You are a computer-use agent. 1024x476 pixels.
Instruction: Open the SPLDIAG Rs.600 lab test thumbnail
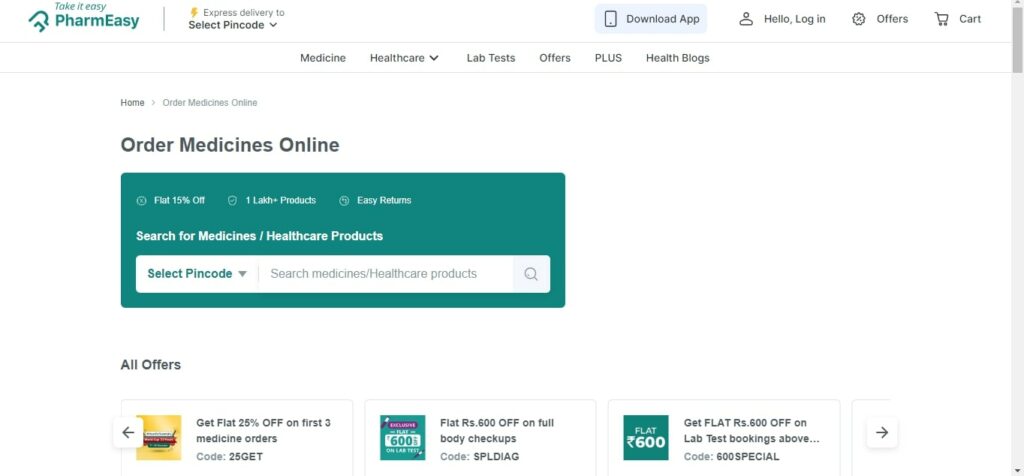pyautogui.click(x=402, y=437)
